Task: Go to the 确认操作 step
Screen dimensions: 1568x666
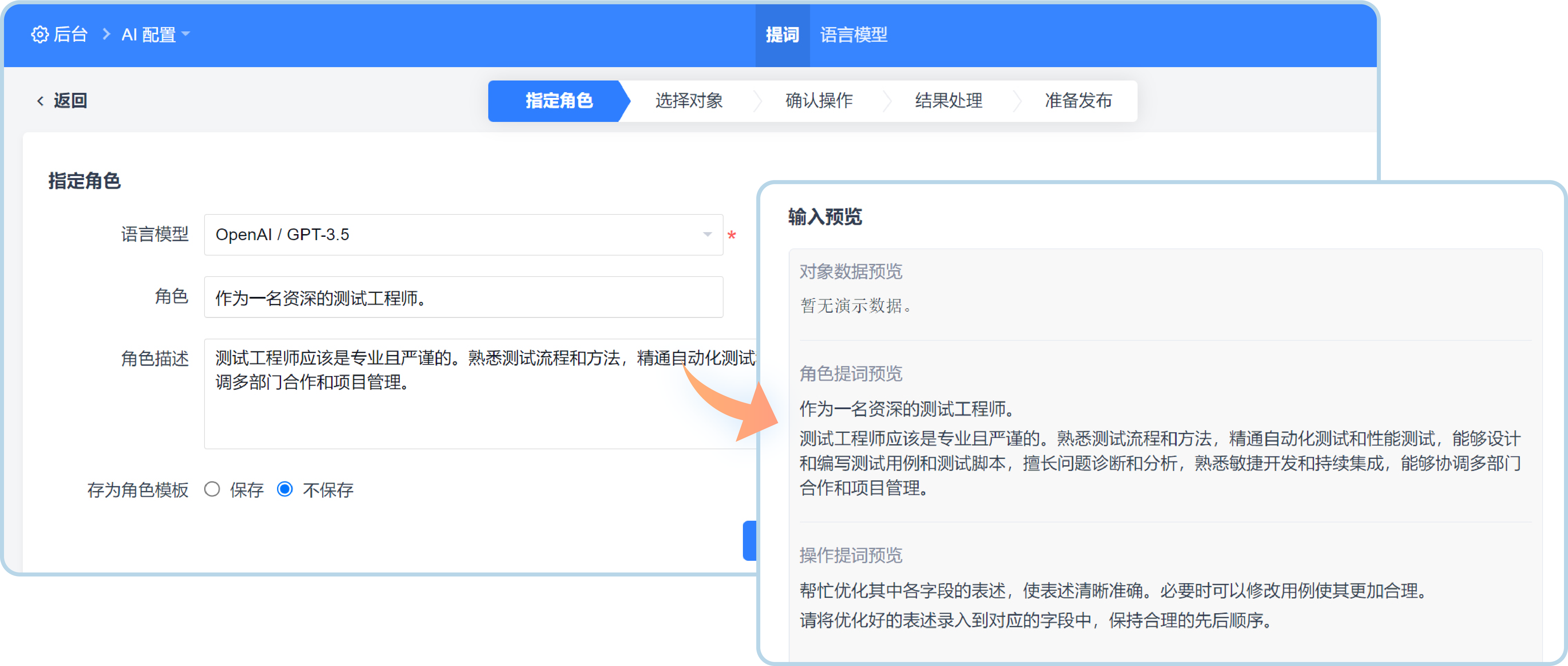Action: pyautogui.click(x=819, y=101)
